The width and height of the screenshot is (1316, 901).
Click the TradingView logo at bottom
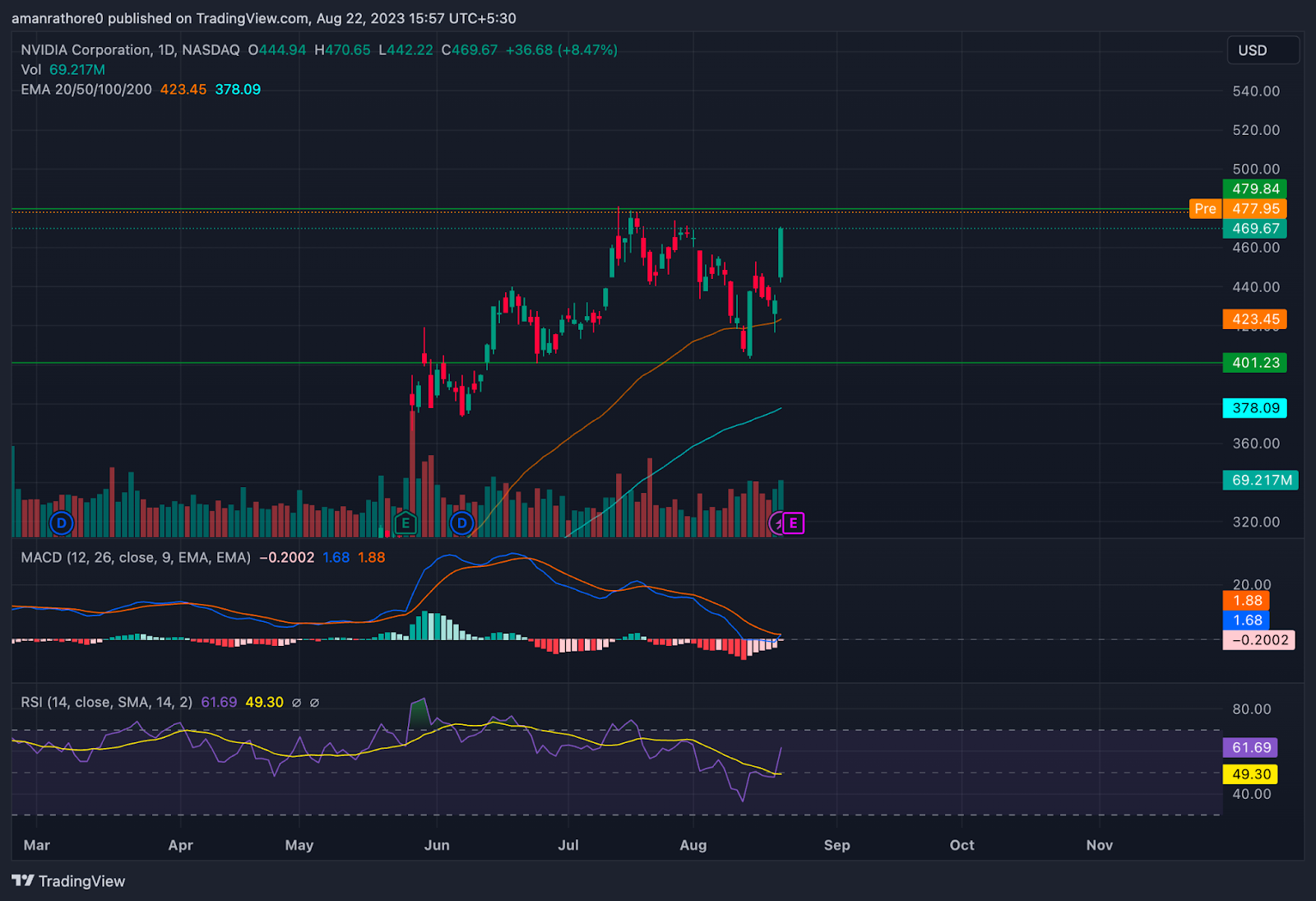pos(69,881)
